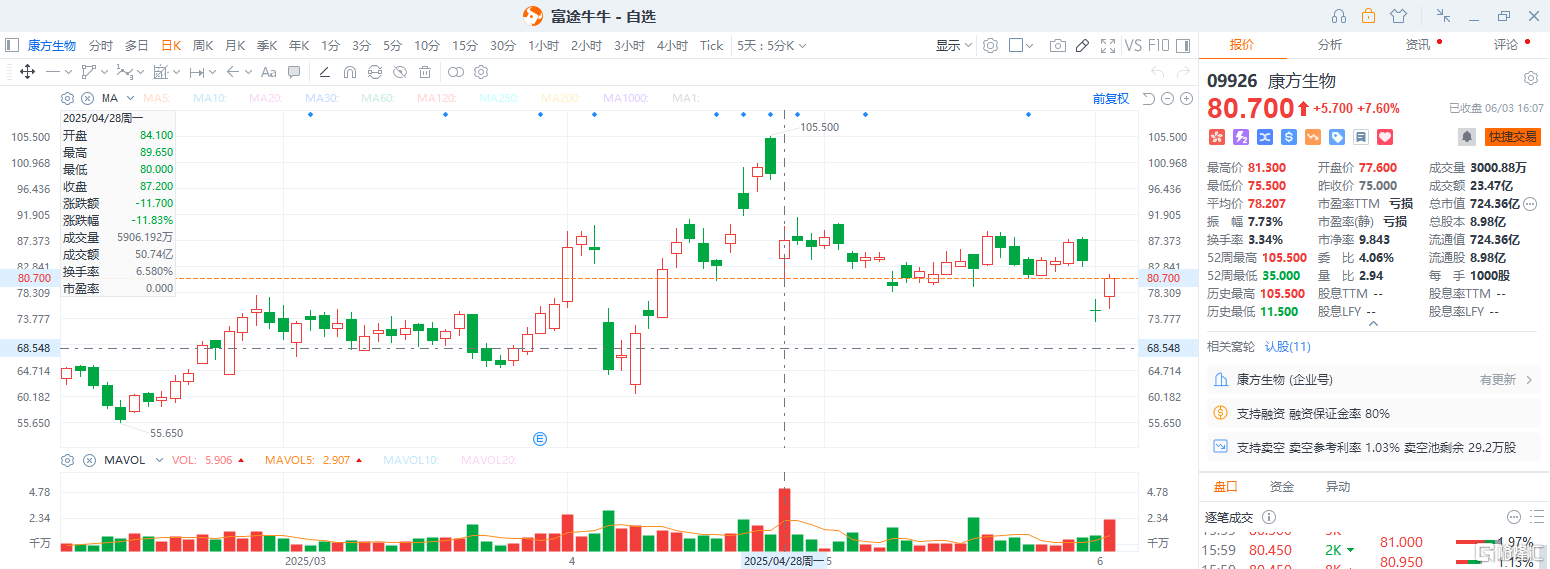Click the red heart favorite icon

pos(1385,136)
